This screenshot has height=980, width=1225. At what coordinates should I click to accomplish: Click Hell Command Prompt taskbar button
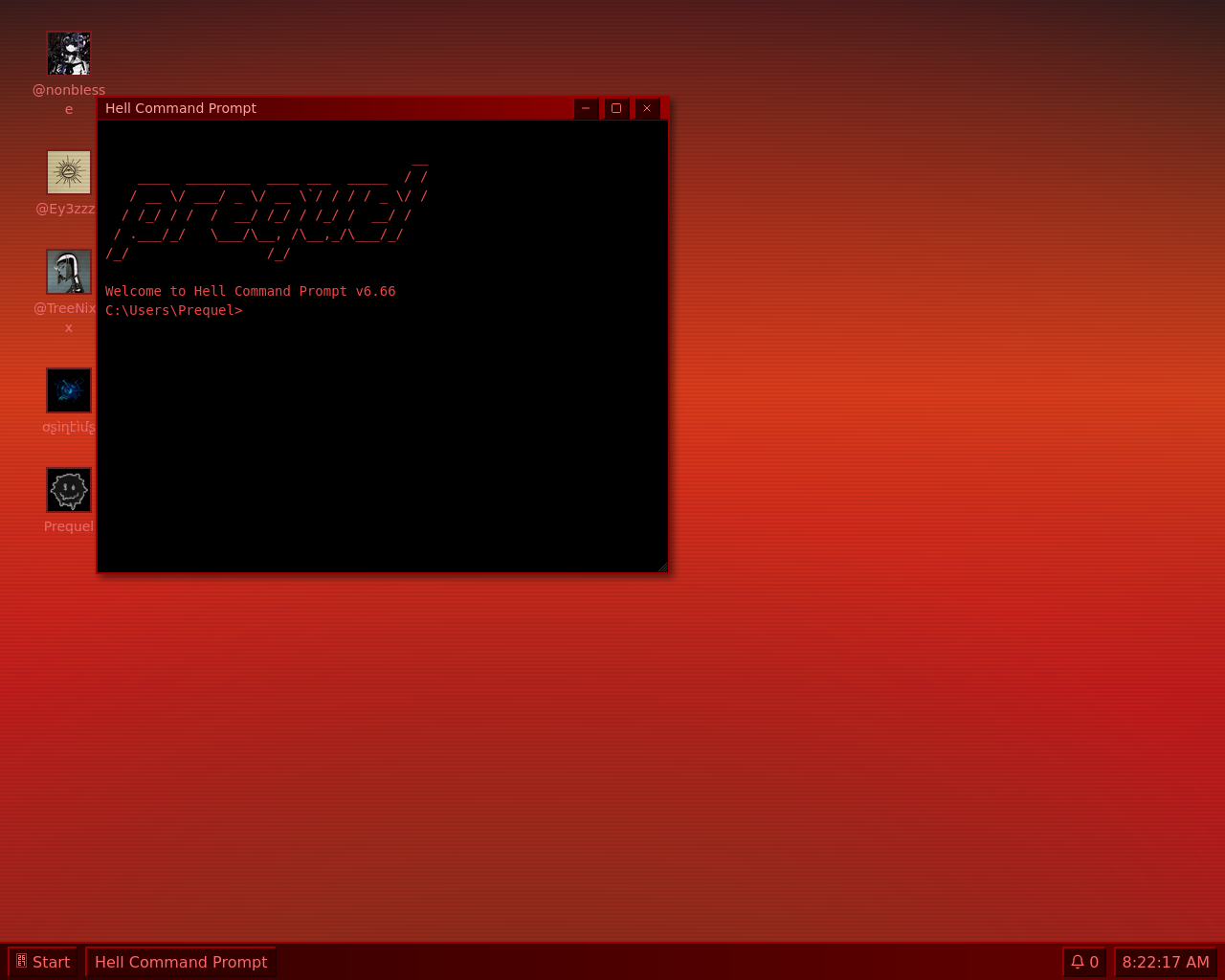pos(181,962)
